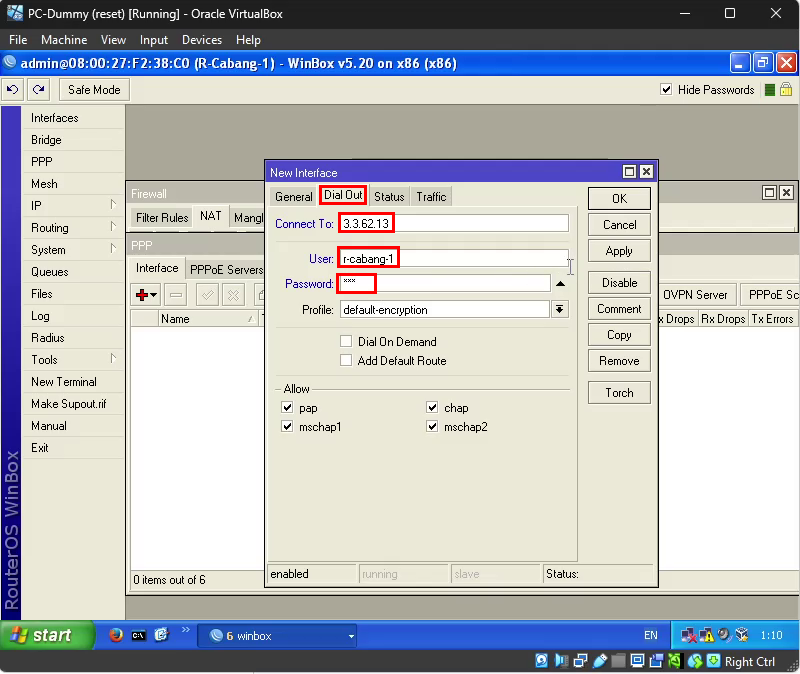Uncheck the mschap2 authentication option
The width and height of the screenshot is (800, 674).
pos(433,427)
